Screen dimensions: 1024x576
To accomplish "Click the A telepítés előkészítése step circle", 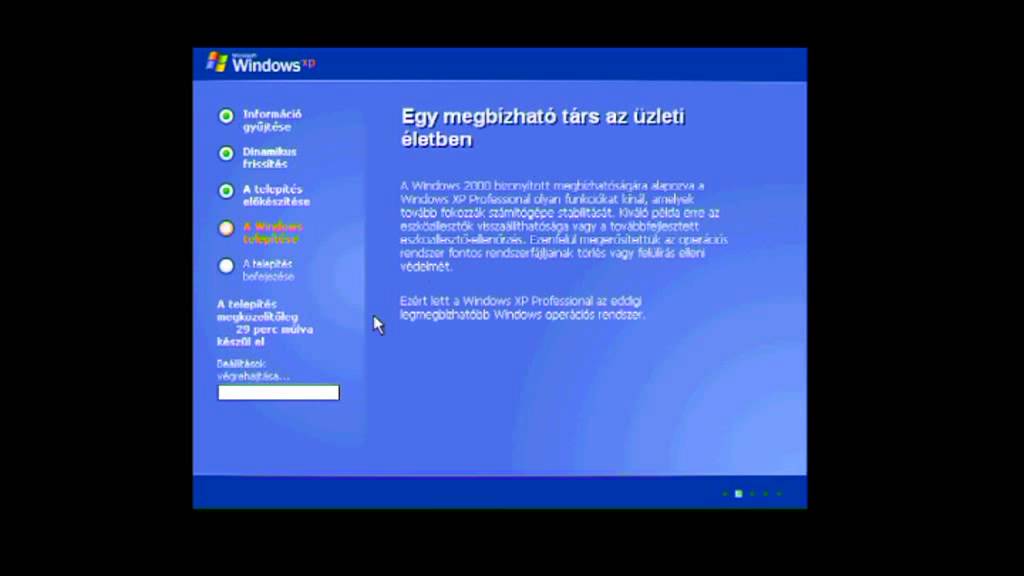I will tap(226, 191).
